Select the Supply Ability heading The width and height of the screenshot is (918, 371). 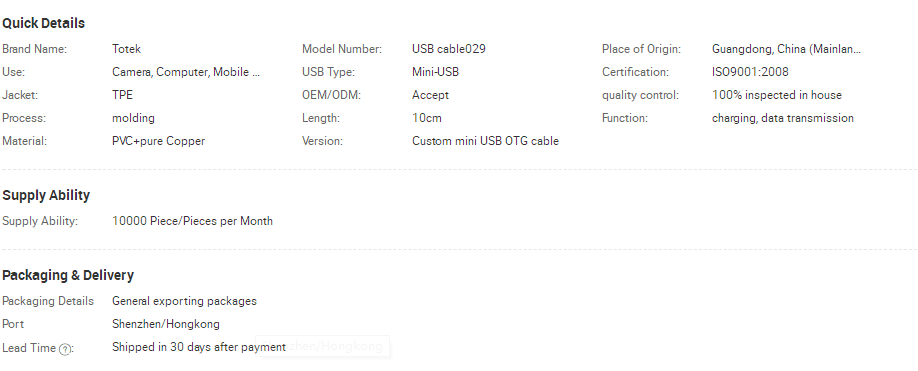(x=46, y=195)
